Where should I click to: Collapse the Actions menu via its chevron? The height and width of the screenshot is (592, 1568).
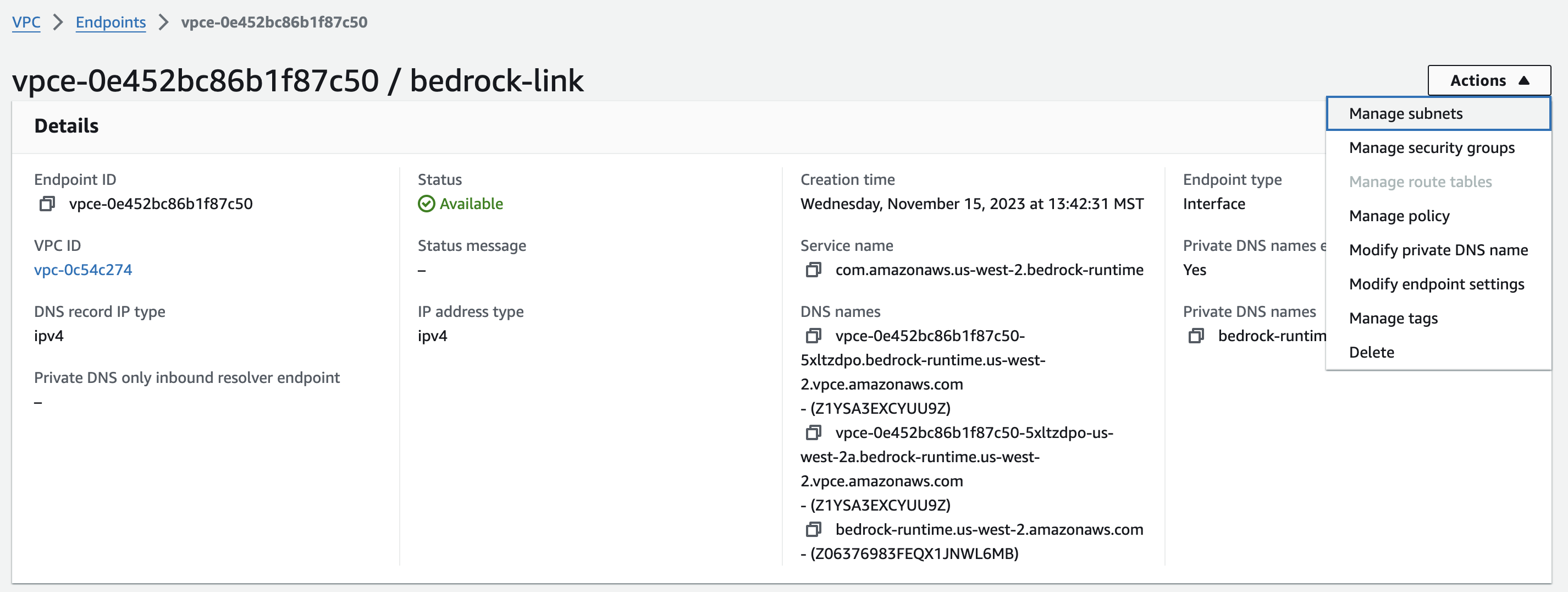pos(1523,80)
